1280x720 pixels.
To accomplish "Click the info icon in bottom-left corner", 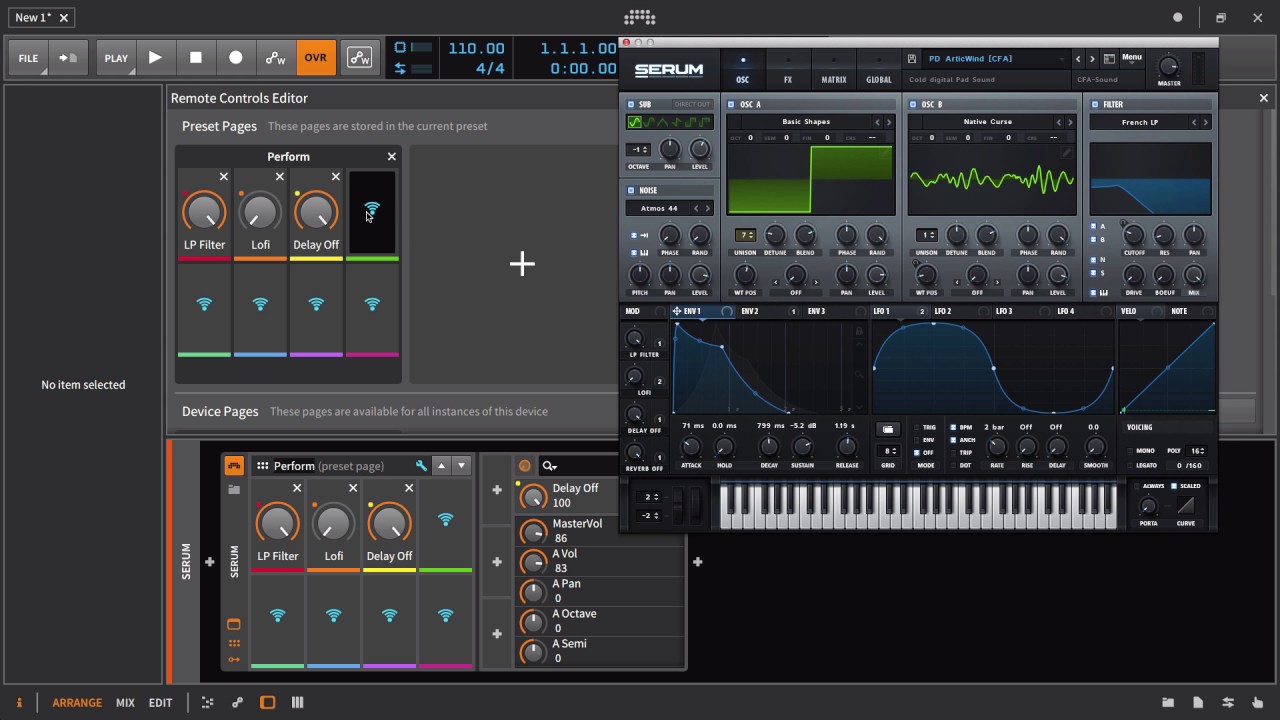I will click(19, 703).
